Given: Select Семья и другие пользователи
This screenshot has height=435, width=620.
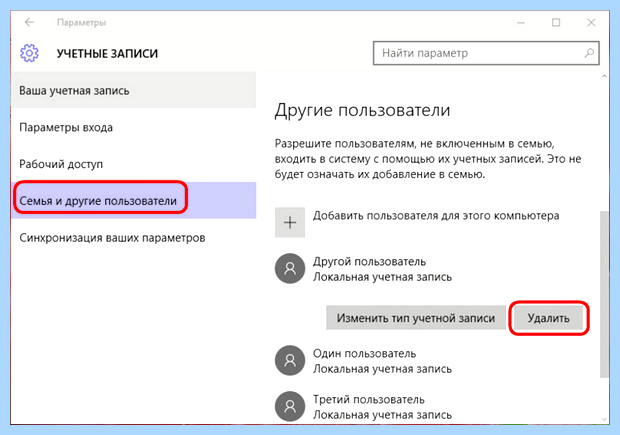Looking at the screenshot, I should (134, 200).
